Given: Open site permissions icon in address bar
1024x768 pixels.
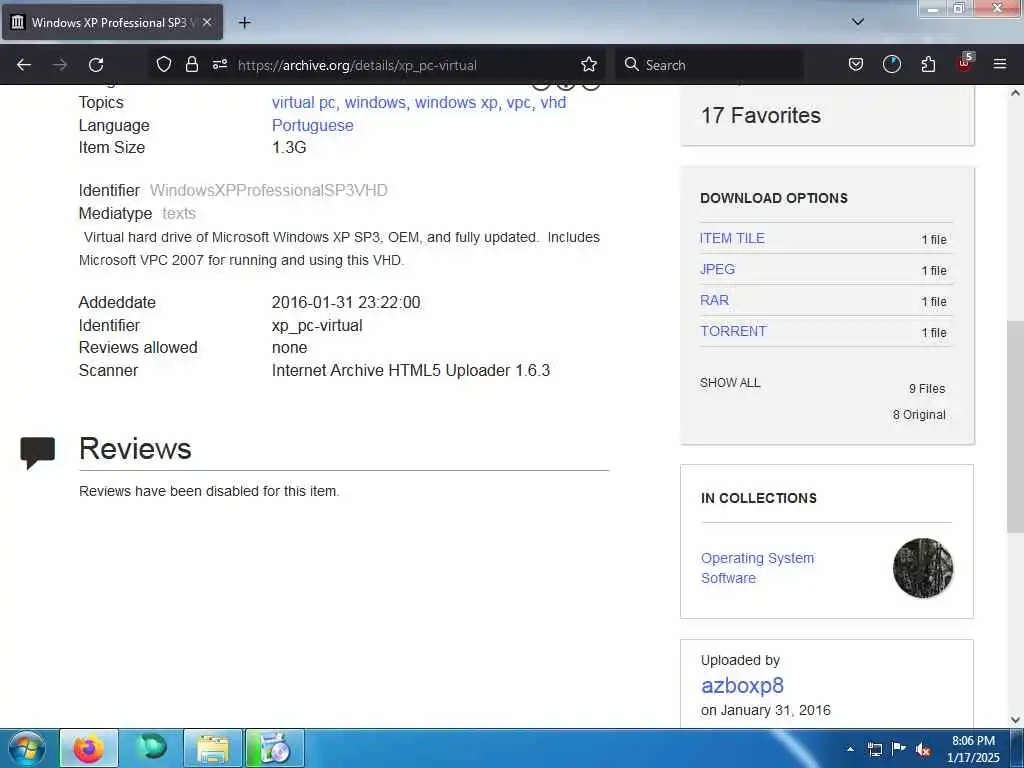Looking at the screenshot, I should (220, 65).
